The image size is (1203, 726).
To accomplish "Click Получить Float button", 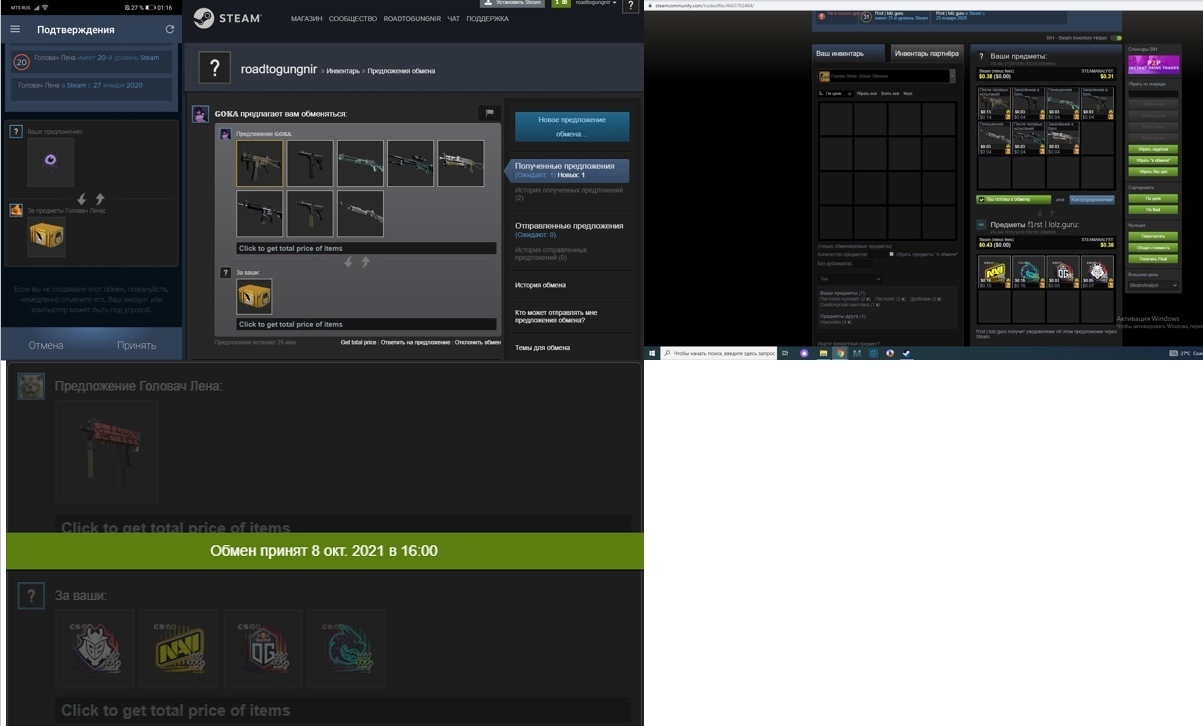I will [1152, 258].
